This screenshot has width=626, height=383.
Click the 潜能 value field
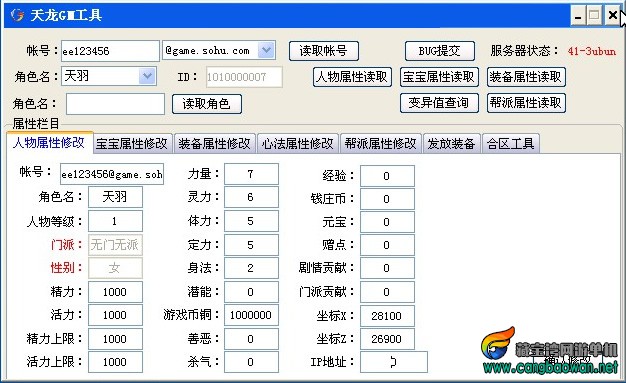251,292
